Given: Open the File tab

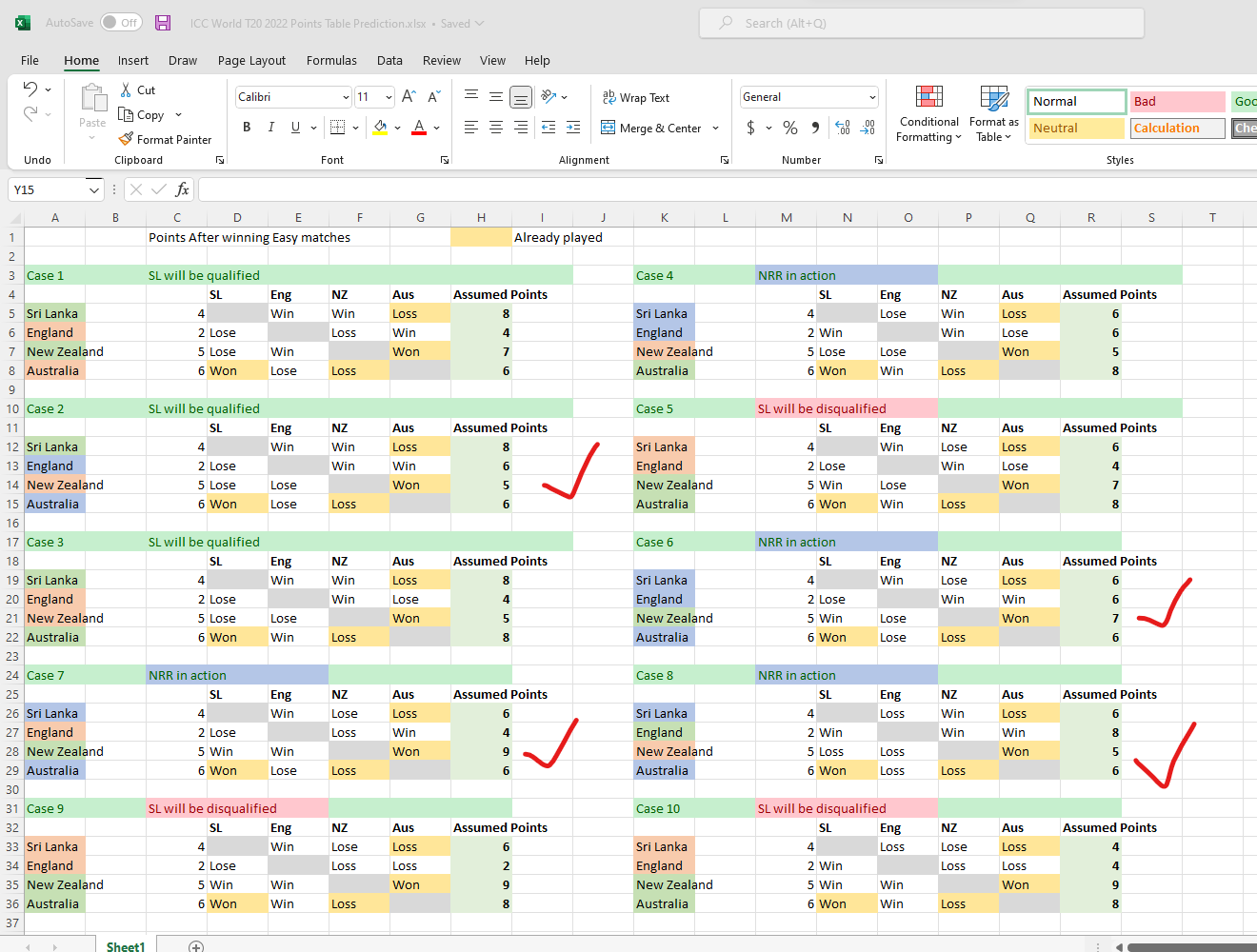Looking at the screenshot, I should click(x=30, y=60).
